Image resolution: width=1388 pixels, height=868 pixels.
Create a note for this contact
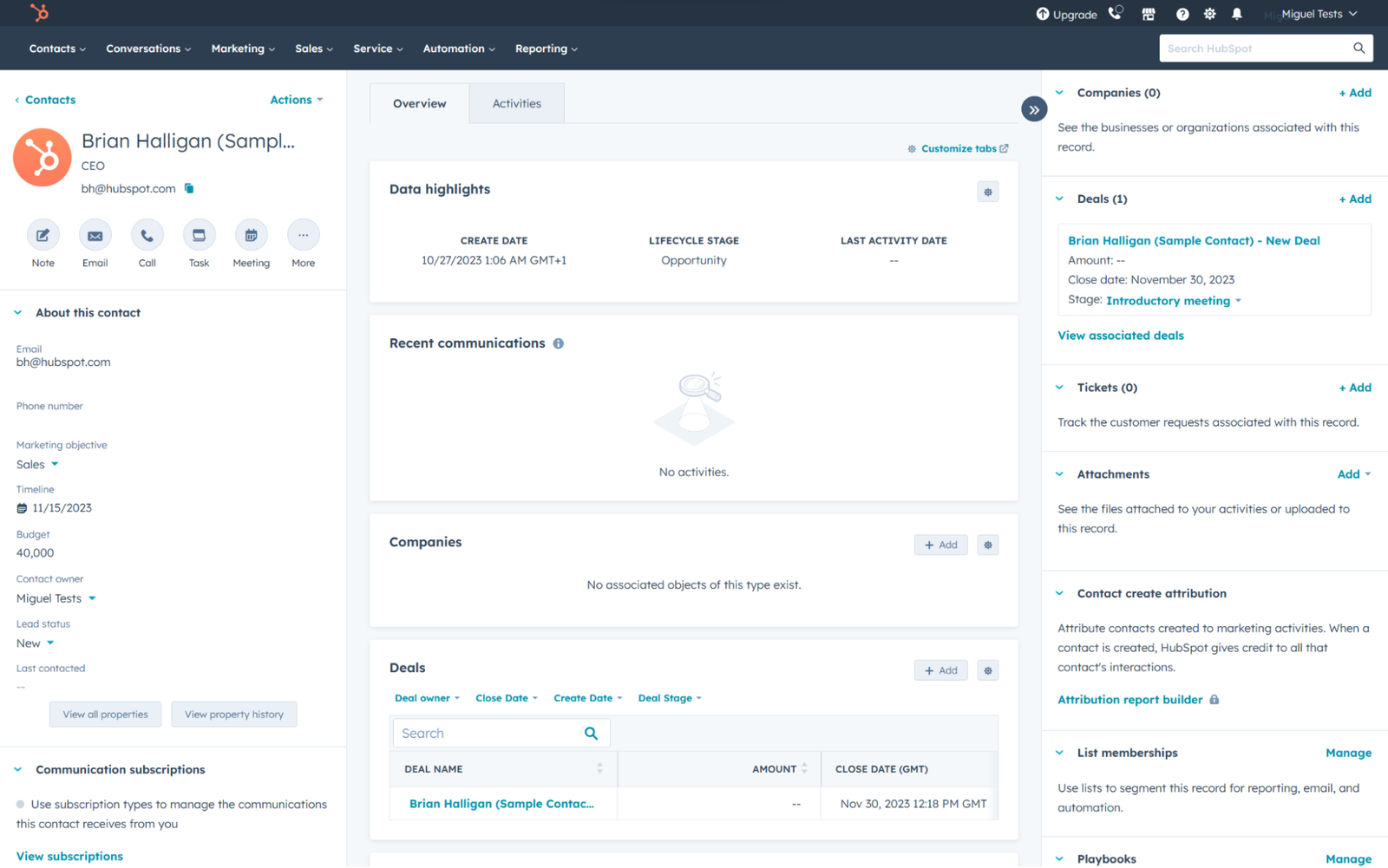[x=43, y=235]
